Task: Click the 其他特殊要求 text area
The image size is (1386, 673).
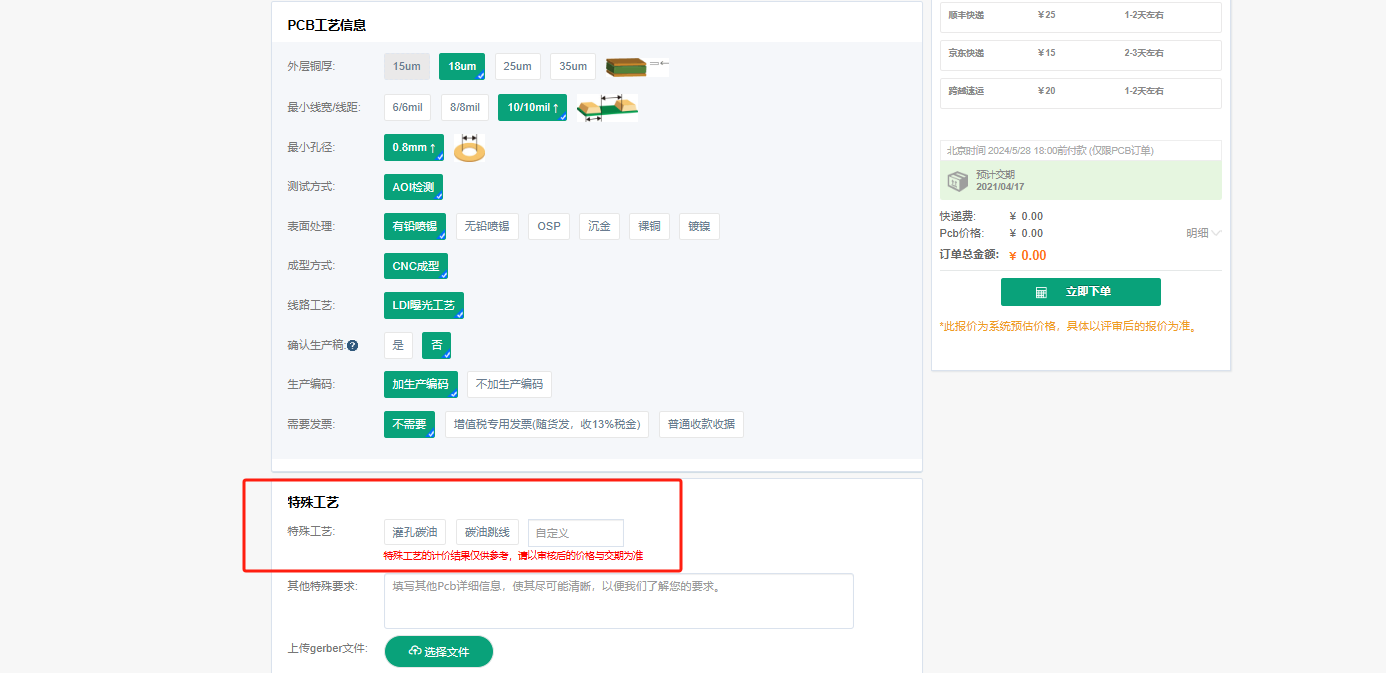Action: 618,600
